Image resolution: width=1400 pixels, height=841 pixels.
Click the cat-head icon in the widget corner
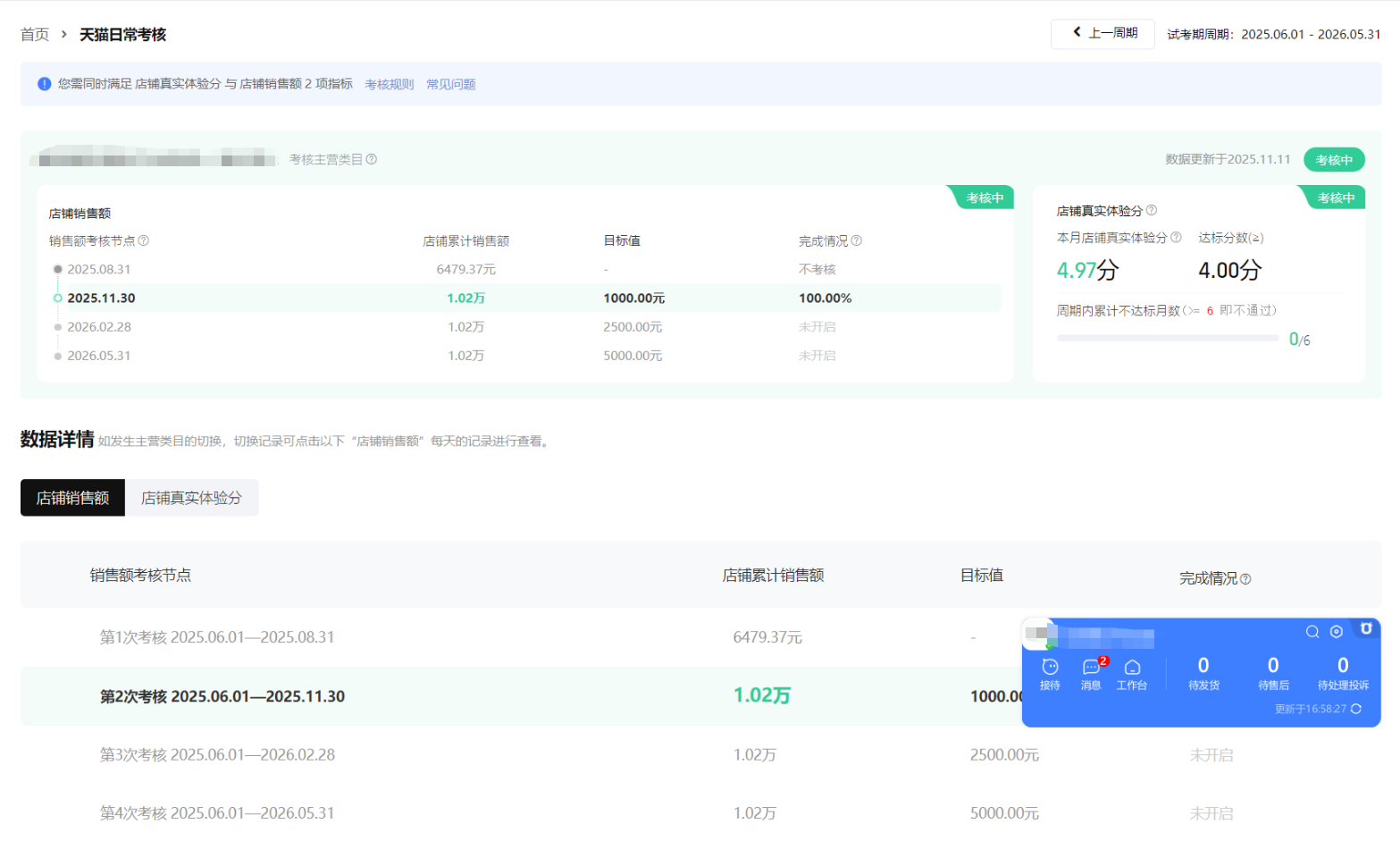tap(1366, 628)
